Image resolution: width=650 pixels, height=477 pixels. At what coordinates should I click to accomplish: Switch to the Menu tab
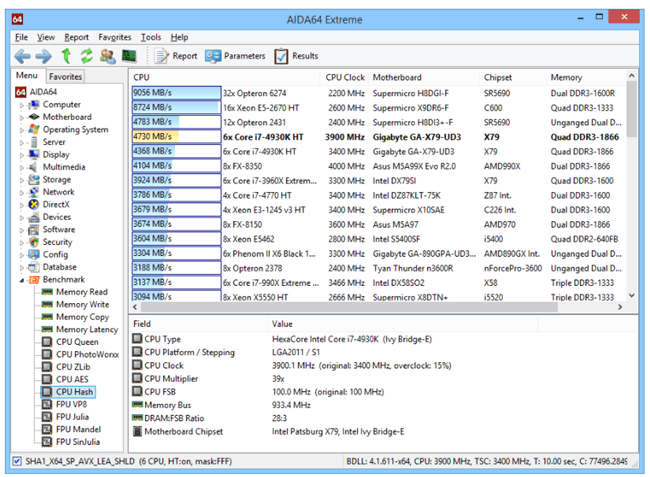coord(27,75)
